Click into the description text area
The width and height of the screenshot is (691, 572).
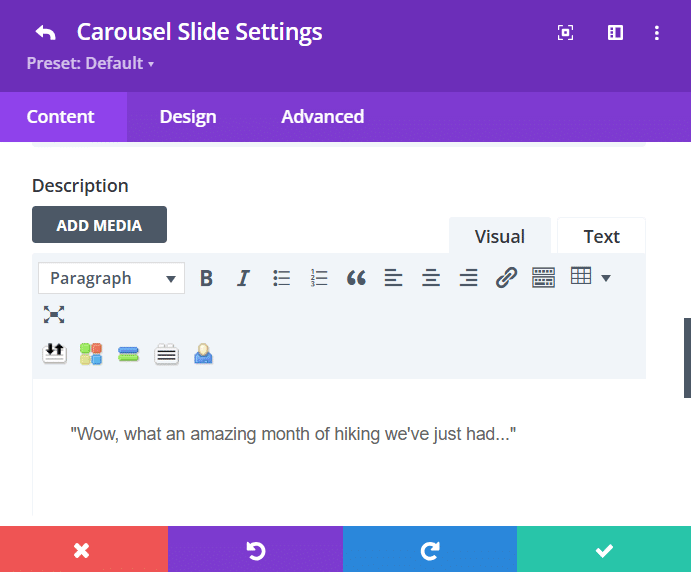(x=339, y=447)
